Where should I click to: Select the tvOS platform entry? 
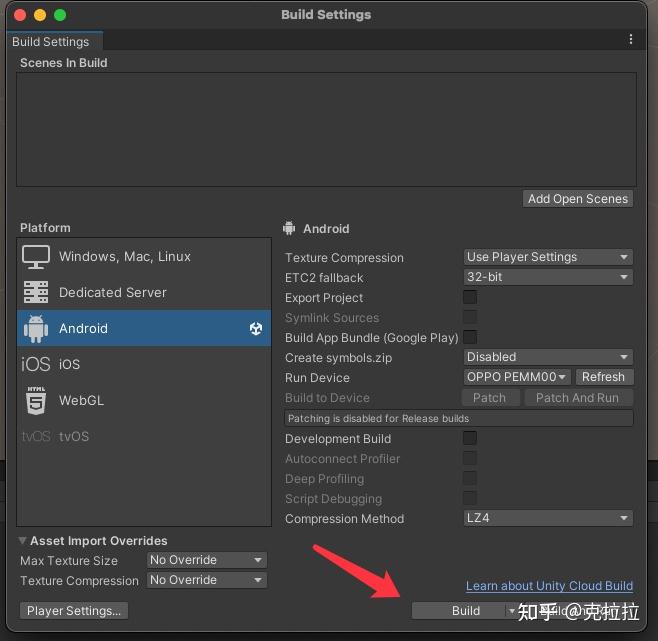click(x=144, y=437)
